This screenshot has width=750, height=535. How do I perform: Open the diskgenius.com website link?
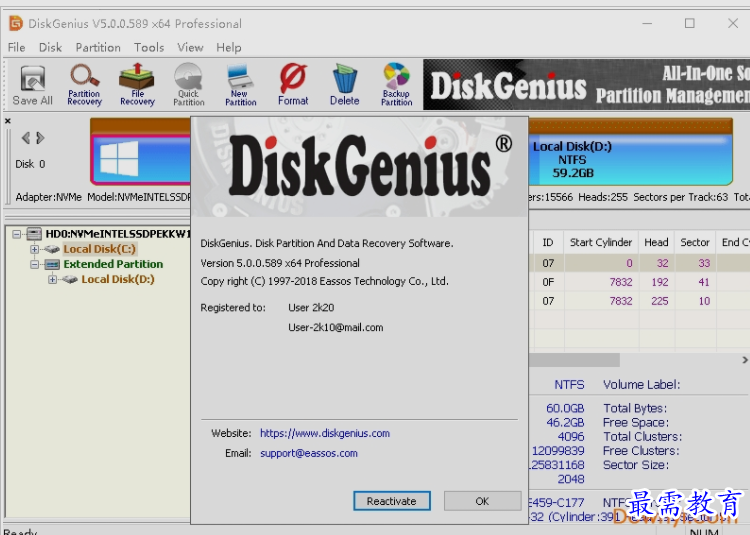coord(325,433)
